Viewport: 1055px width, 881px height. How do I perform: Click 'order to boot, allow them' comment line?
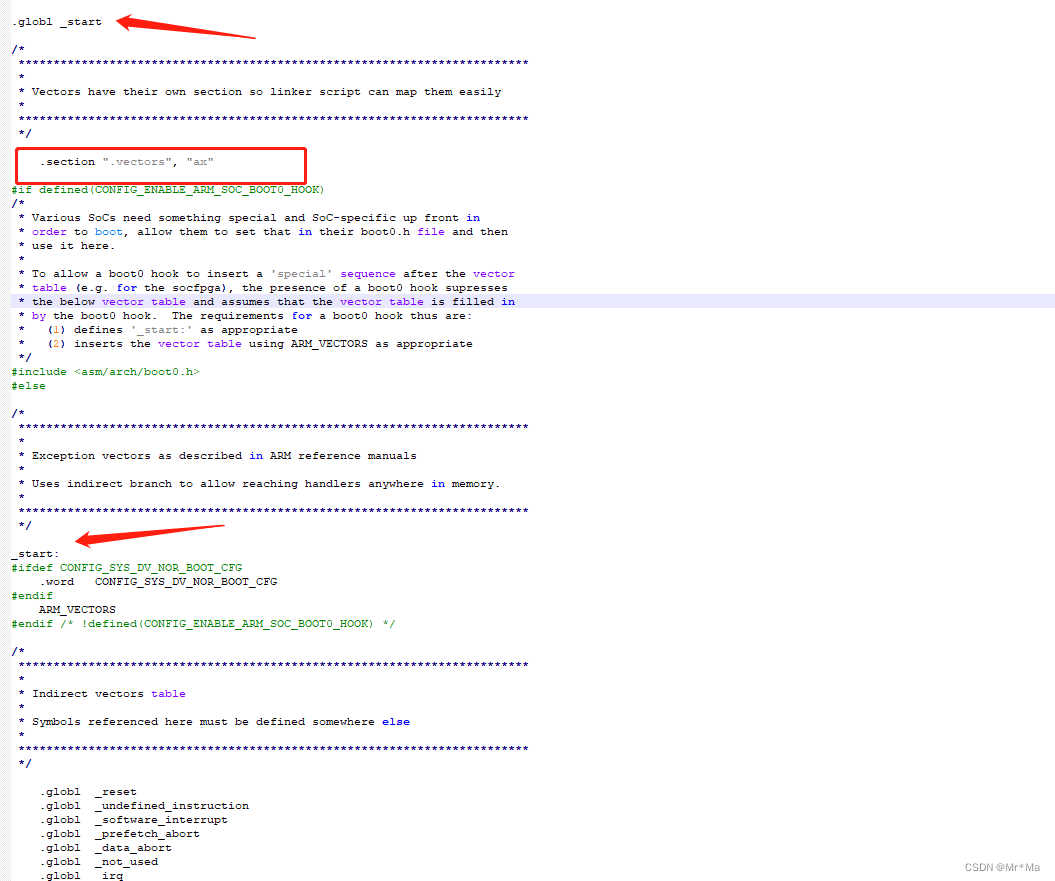pyautogui.click(x=263, y=232)
